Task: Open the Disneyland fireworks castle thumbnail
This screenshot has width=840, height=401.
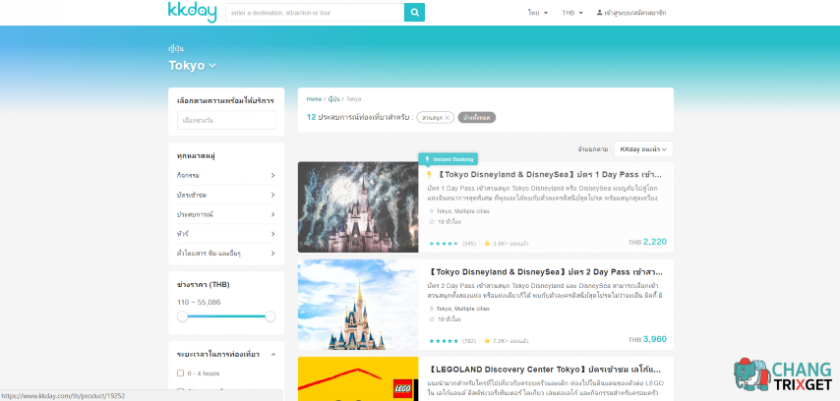Action: point(358,207)
